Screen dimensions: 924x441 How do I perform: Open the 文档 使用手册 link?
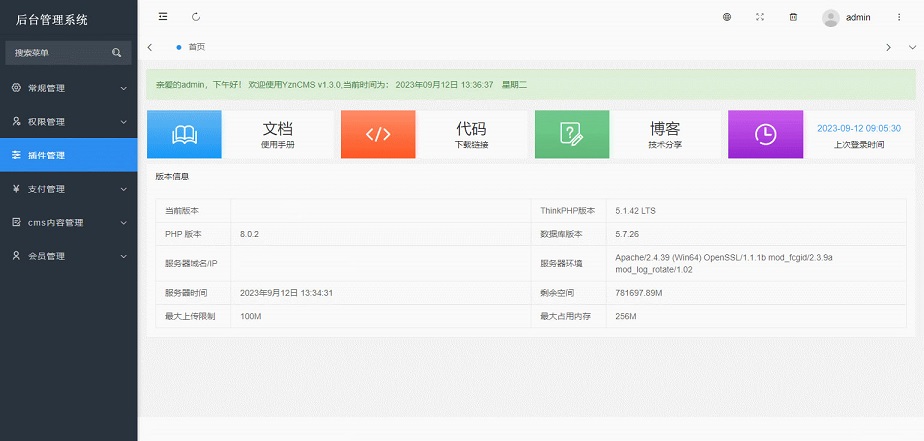(x=278, y=134)
